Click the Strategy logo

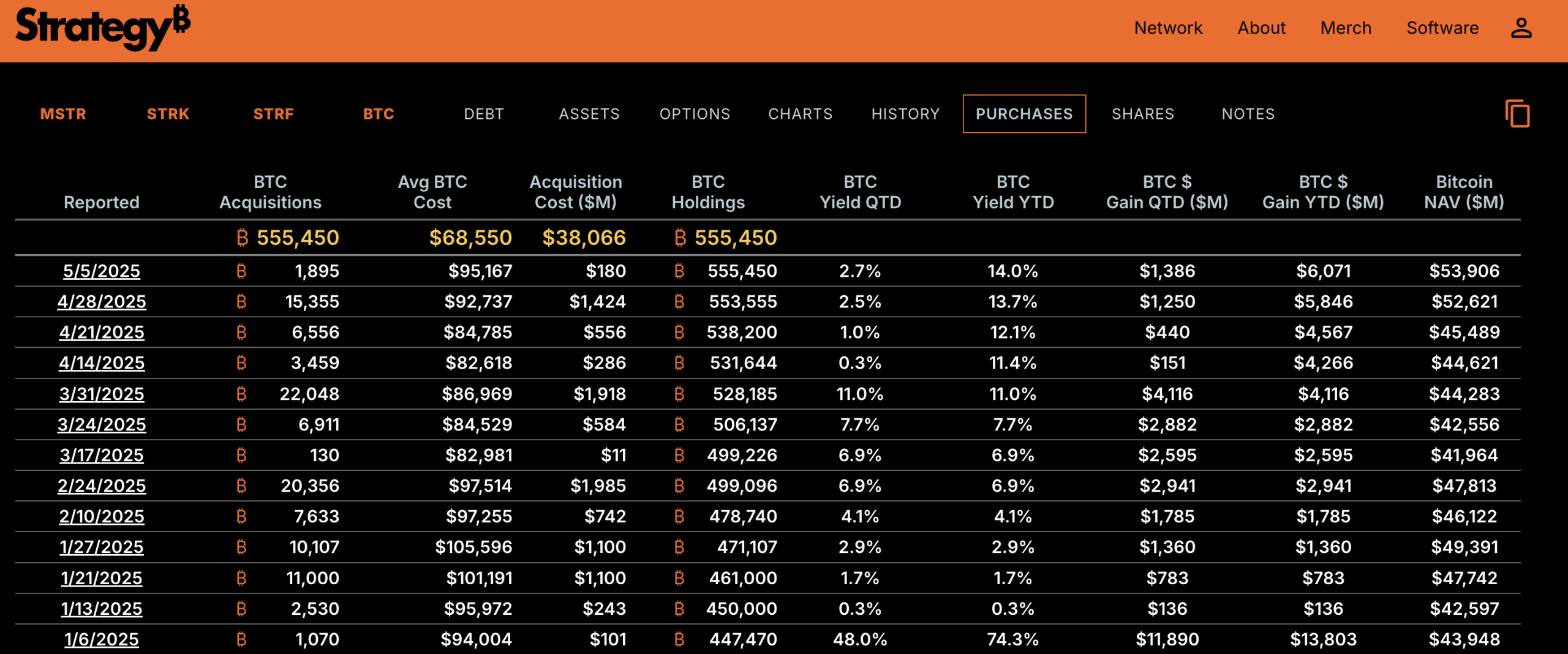(x=103, y=28)
